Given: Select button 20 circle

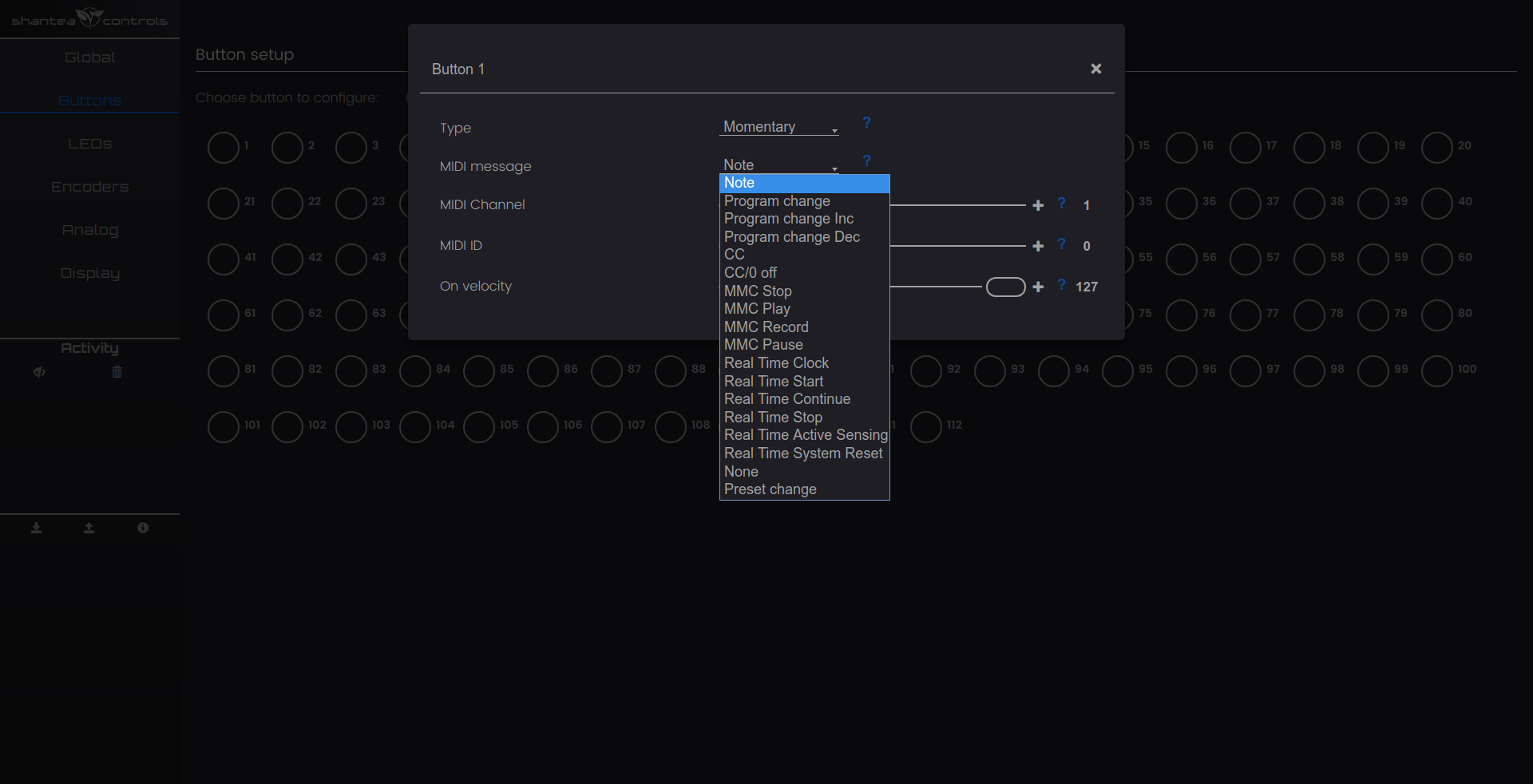Looking at the screenshot, I should (x=1436, y=148).
